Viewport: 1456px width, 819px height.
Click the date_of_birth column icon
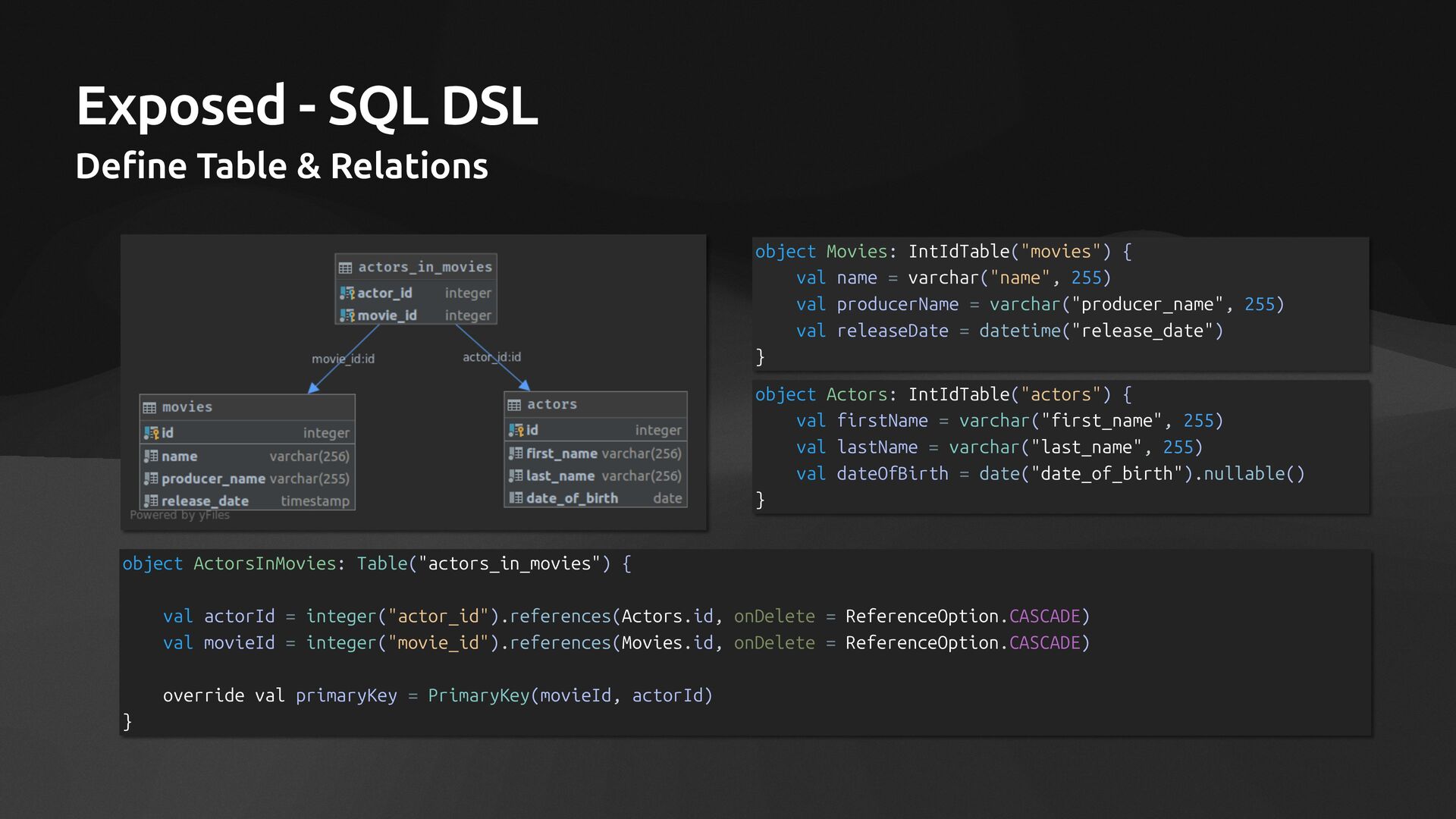click(x=516, y=498)
